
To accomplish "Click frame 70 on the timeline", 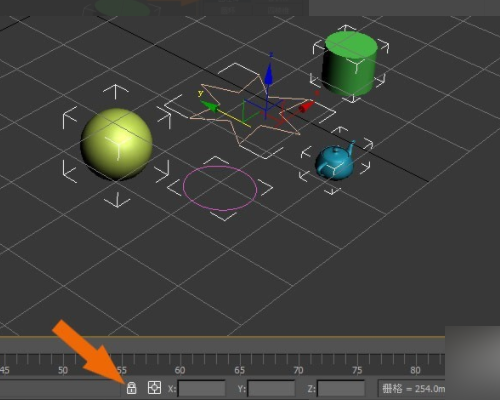I will [x=298, y=370].
